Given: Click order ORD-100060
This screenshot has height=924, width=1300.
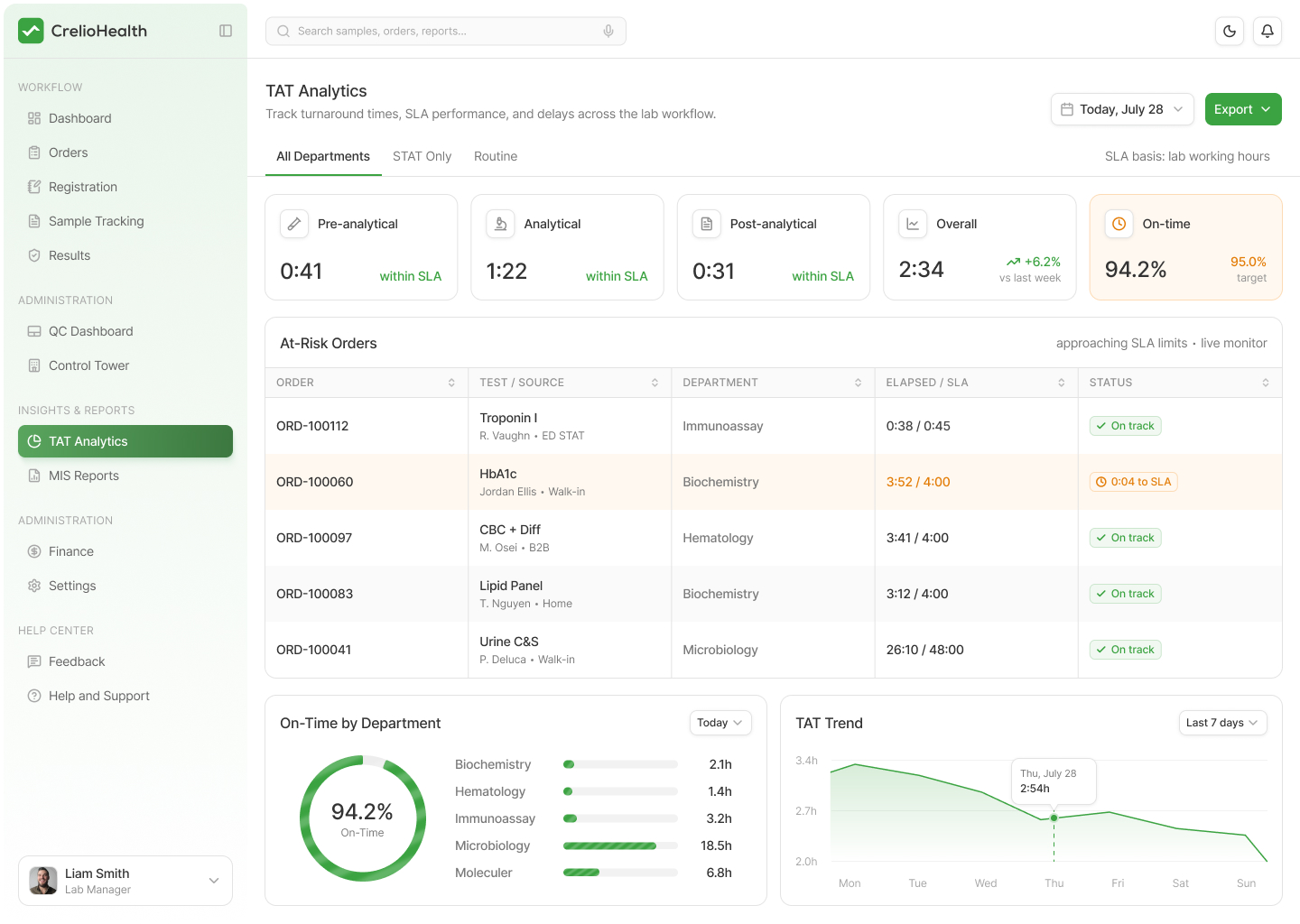Looking at the screenshot, I should coord(315,482).
